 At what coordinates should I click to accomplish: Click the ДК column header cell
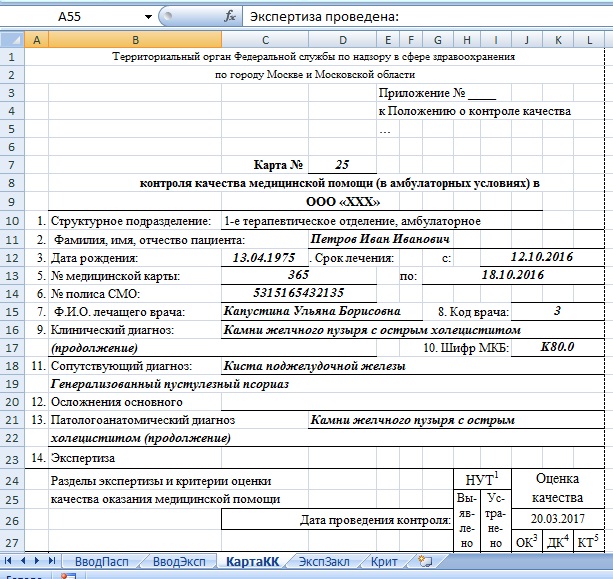click(557, 541)
